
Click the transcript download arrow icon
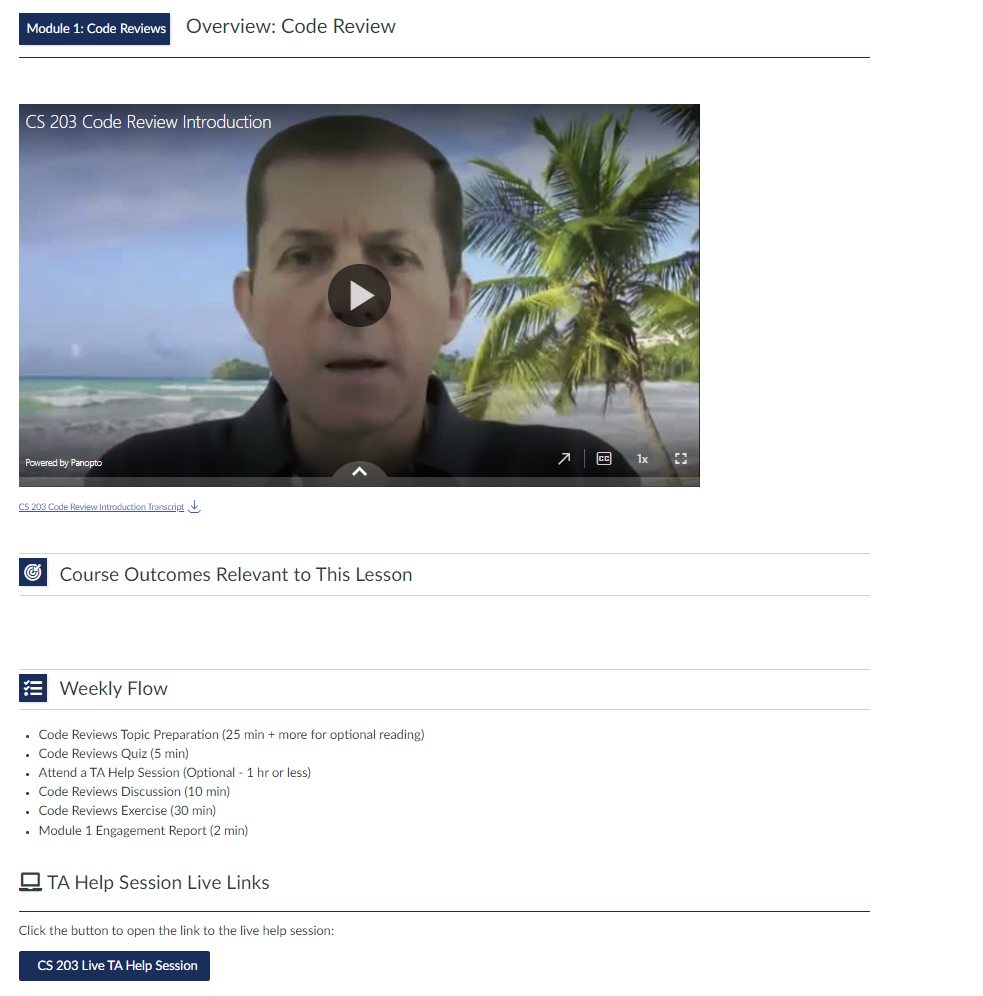pyautogui.click(x=195, y=507)
